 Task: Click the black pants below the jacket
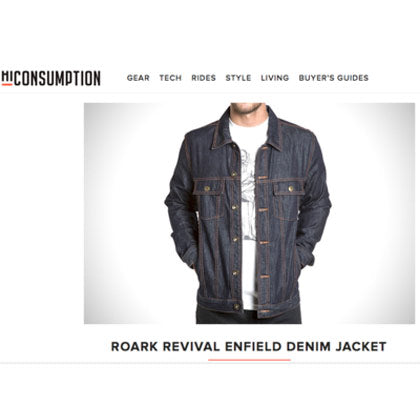click(248, 317)
